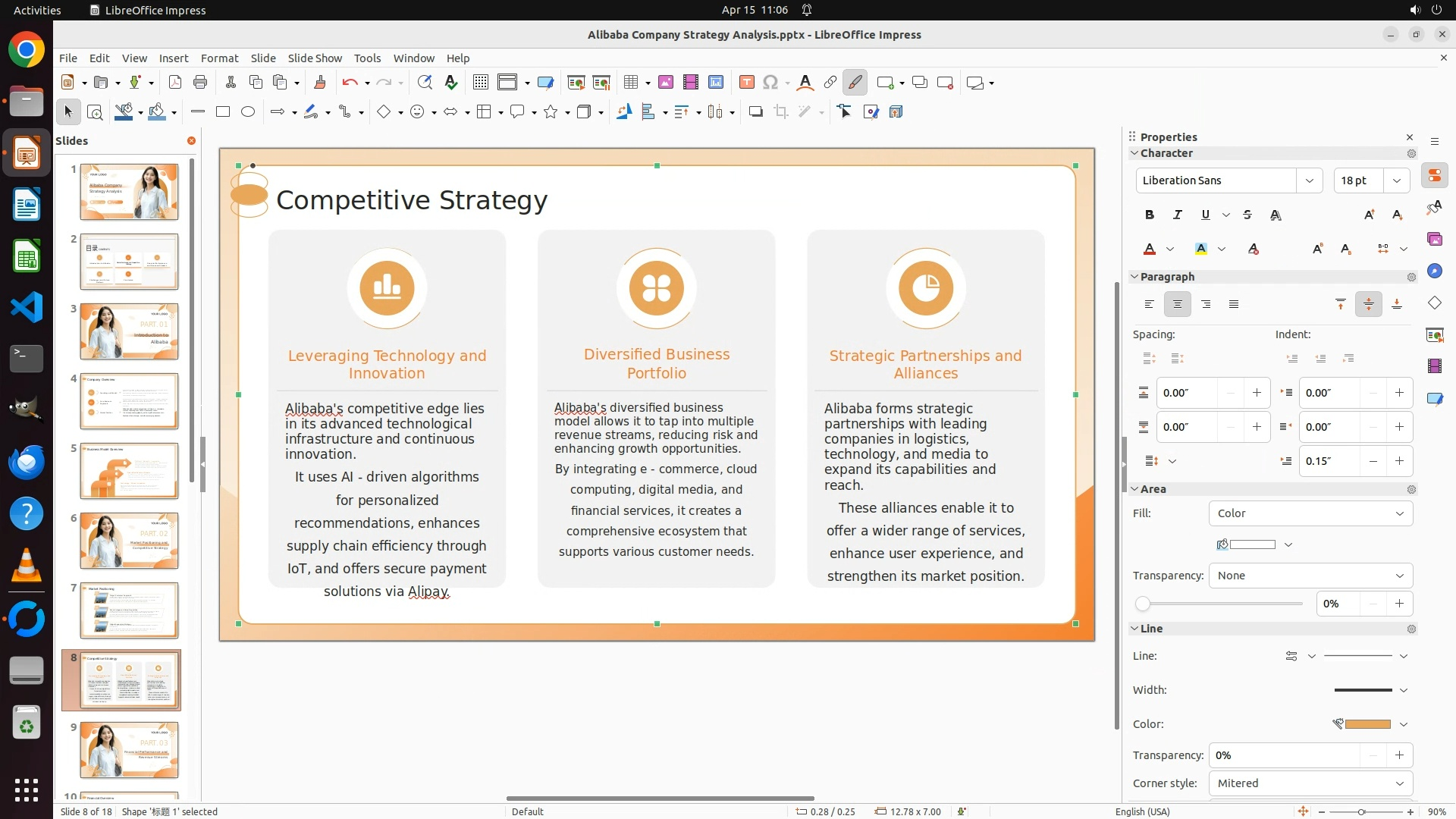
Task: Click the Shadow toggle icon in toolbar
Action: [x=755, y=111]
